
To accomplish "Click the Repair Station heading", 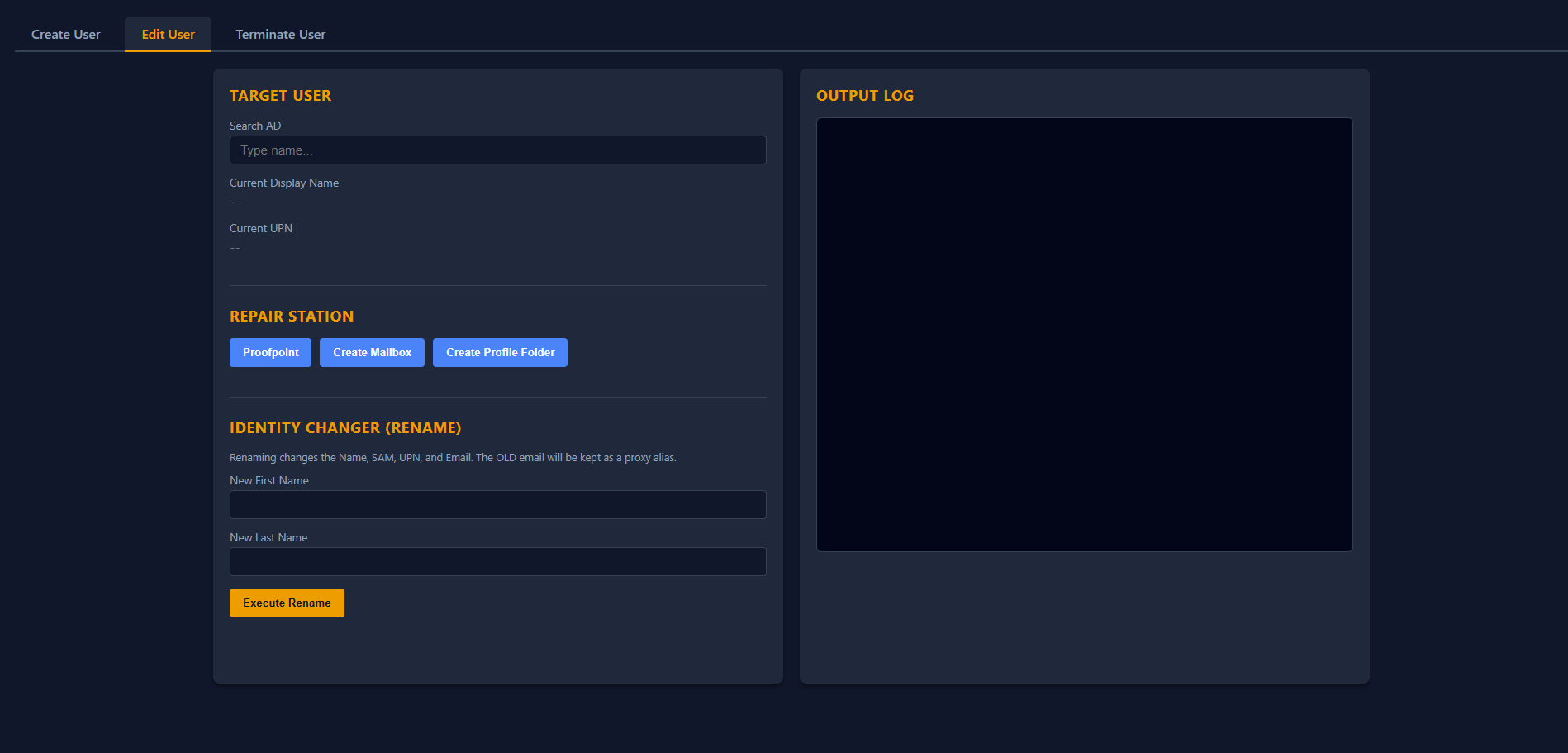I will coord(292,317).
